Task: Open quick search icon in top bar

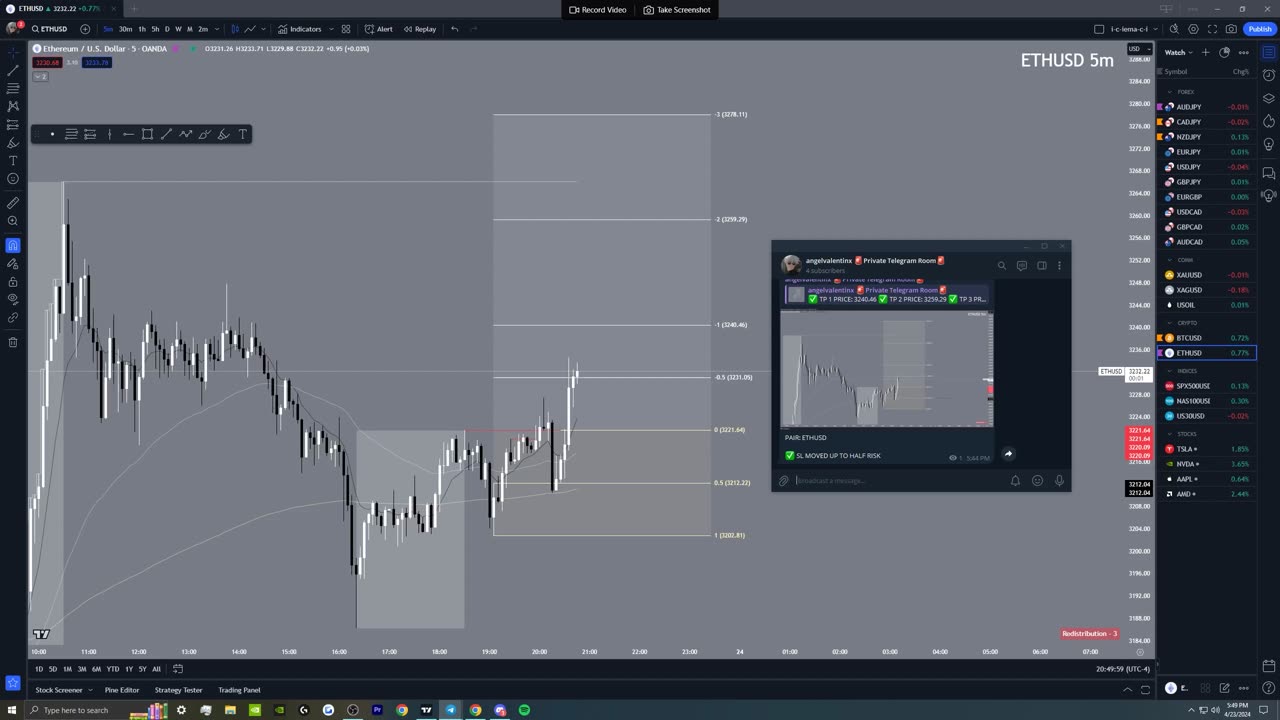Action: click(x=1174, y=29)
